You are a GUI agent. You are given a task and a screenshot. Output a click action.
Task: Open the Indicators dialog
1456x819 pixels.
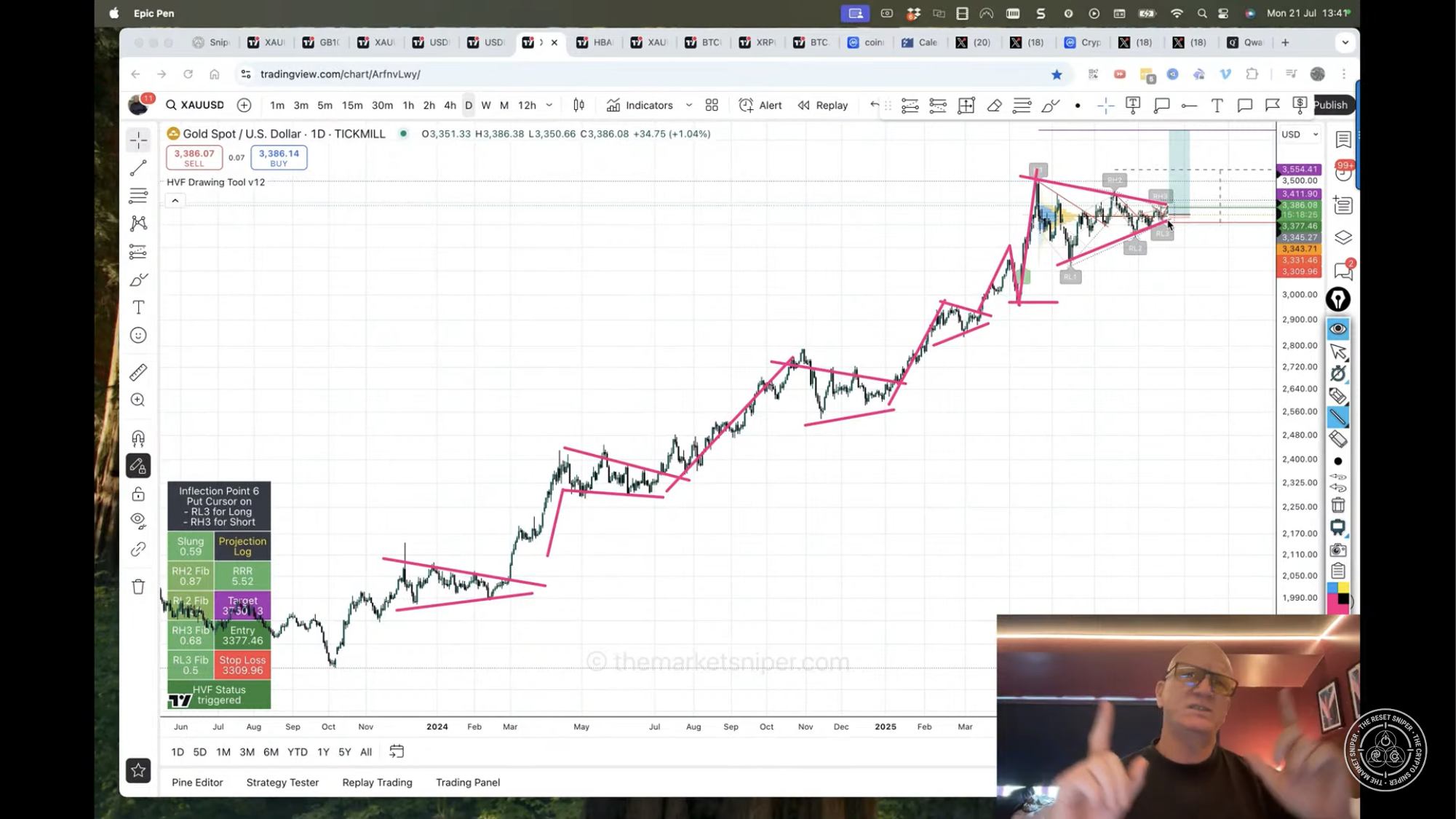(640, 105)
